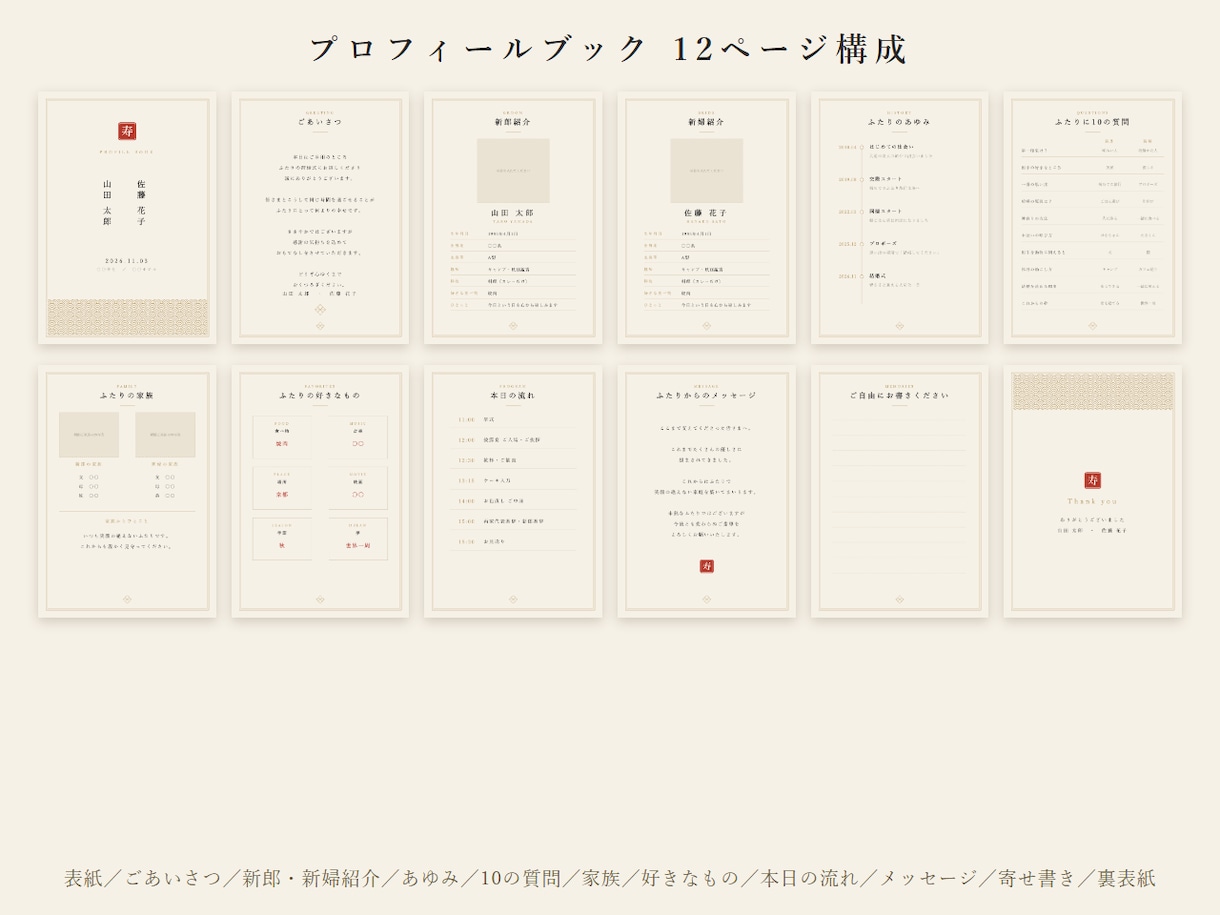Viewport: 1220px width, 915px height.
Task: Click the プロポーズ entry in the timeline
Action: [883, 243]
